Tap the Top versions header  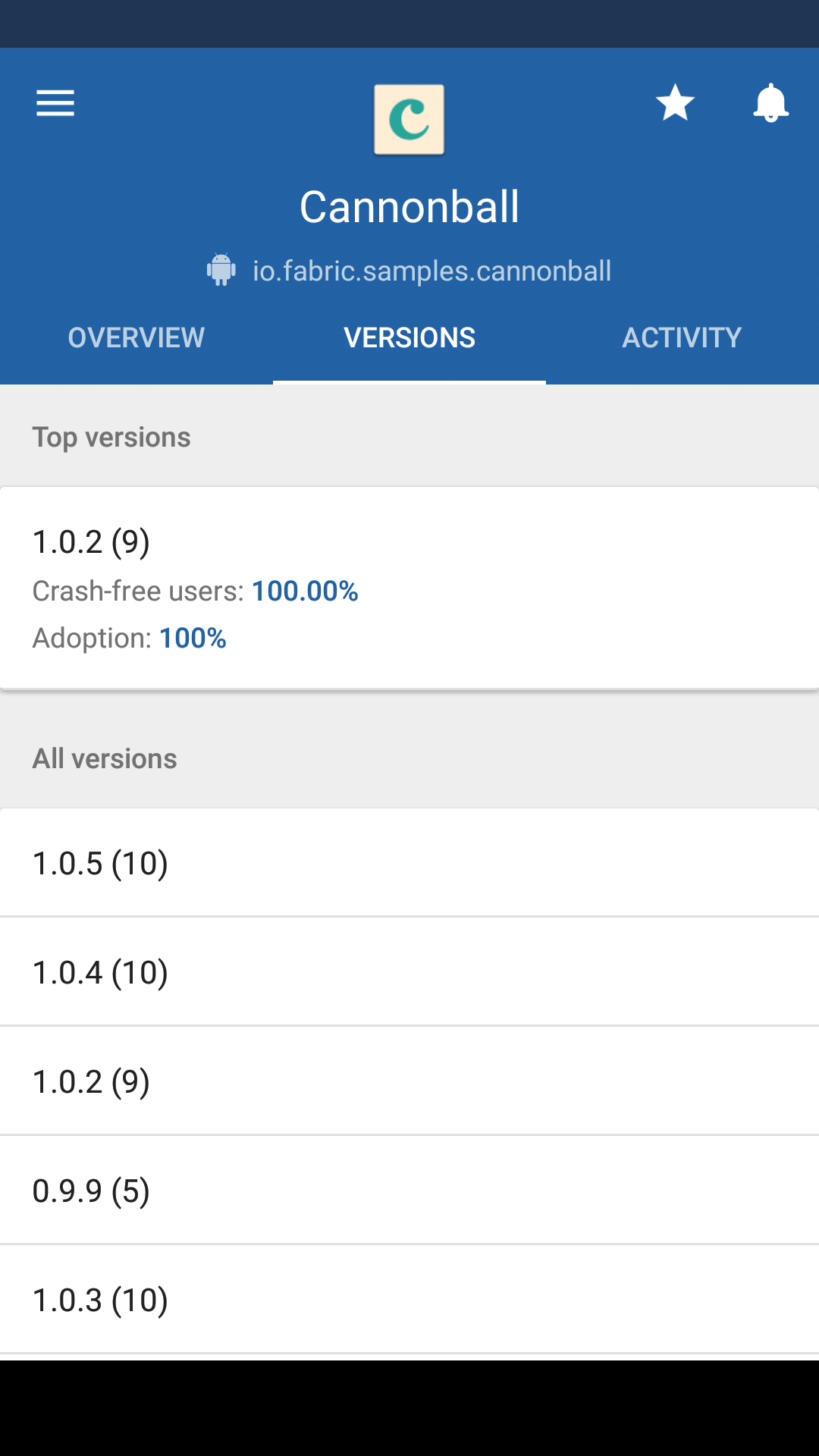(x=111, y=438)
